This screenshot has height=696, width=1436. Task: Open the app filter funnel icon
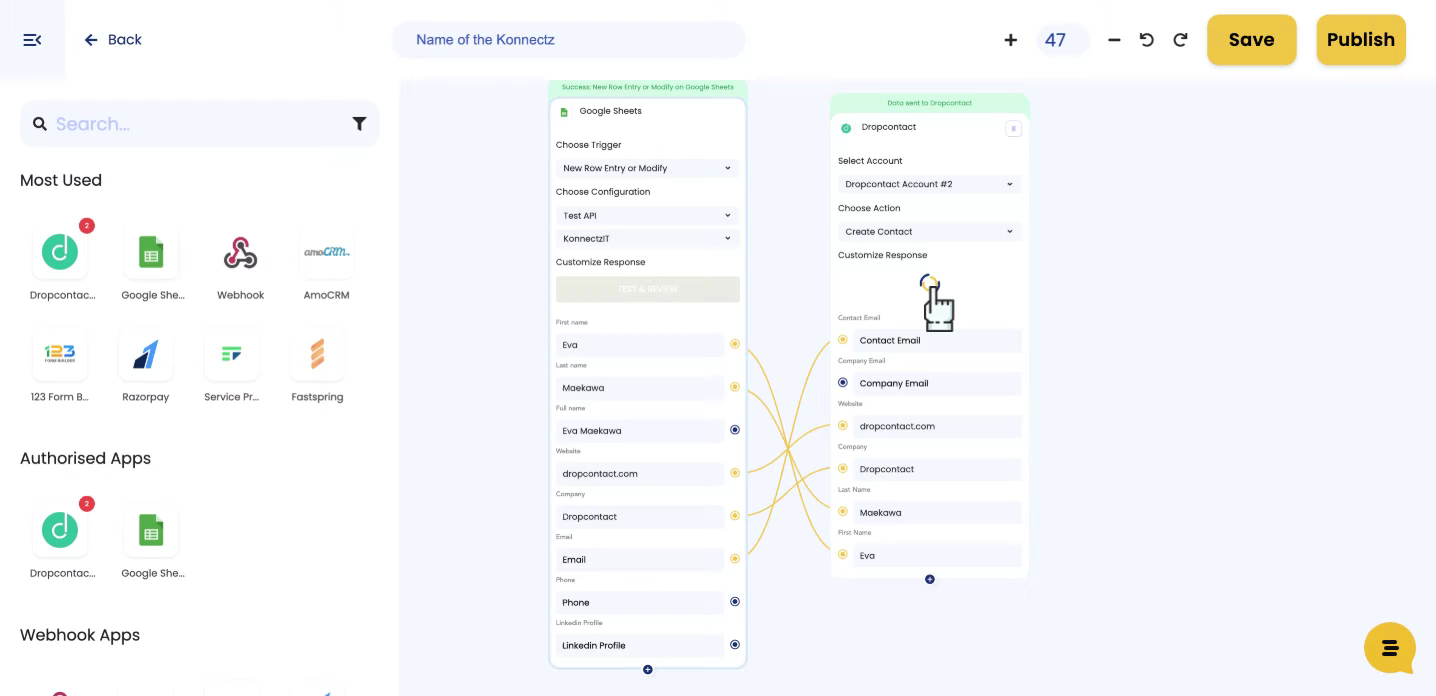[359, 124]
